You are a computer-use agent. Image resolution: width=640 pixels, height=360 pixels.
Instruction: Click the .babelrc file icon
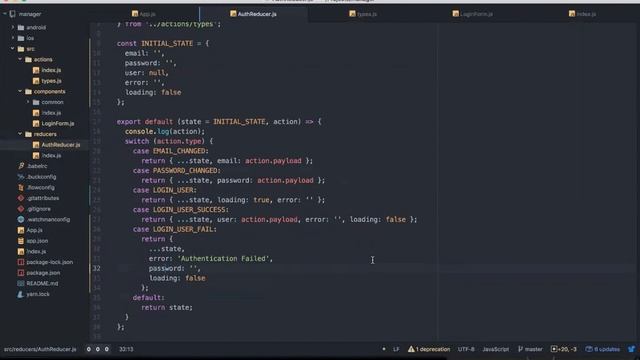pos(21,166)
